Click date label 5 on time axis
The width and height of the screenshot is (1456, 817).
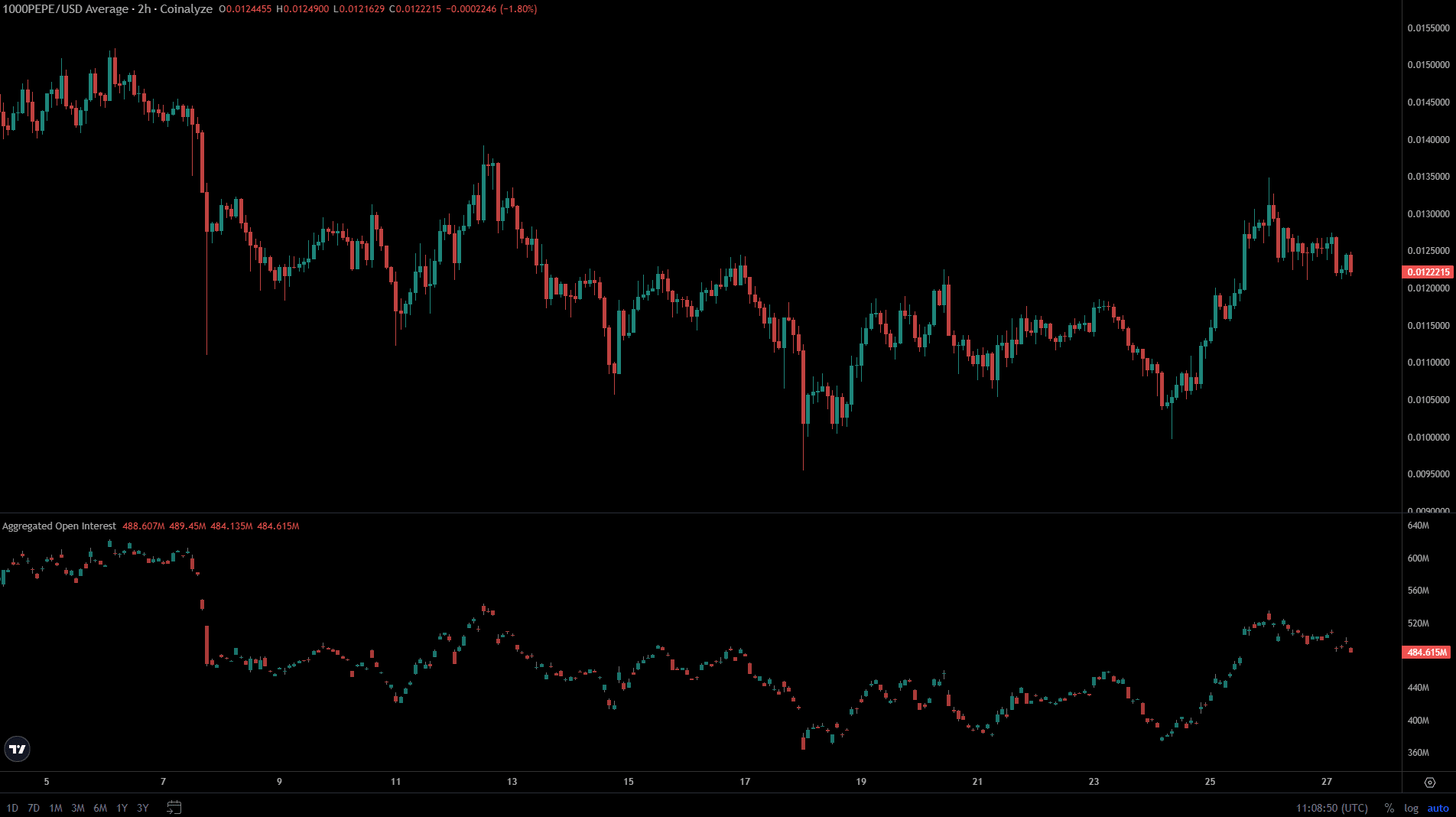click(47, 782)
